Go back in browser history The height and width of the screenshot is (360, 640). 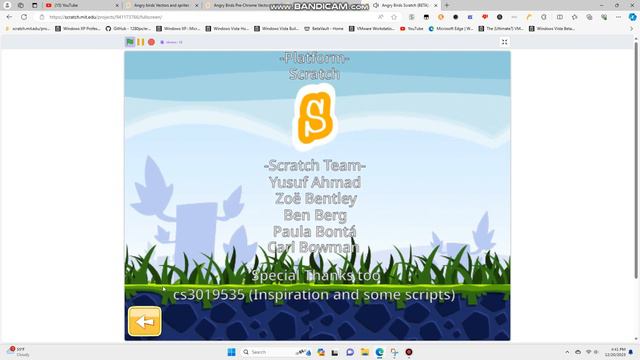click(x=9, y=17)
